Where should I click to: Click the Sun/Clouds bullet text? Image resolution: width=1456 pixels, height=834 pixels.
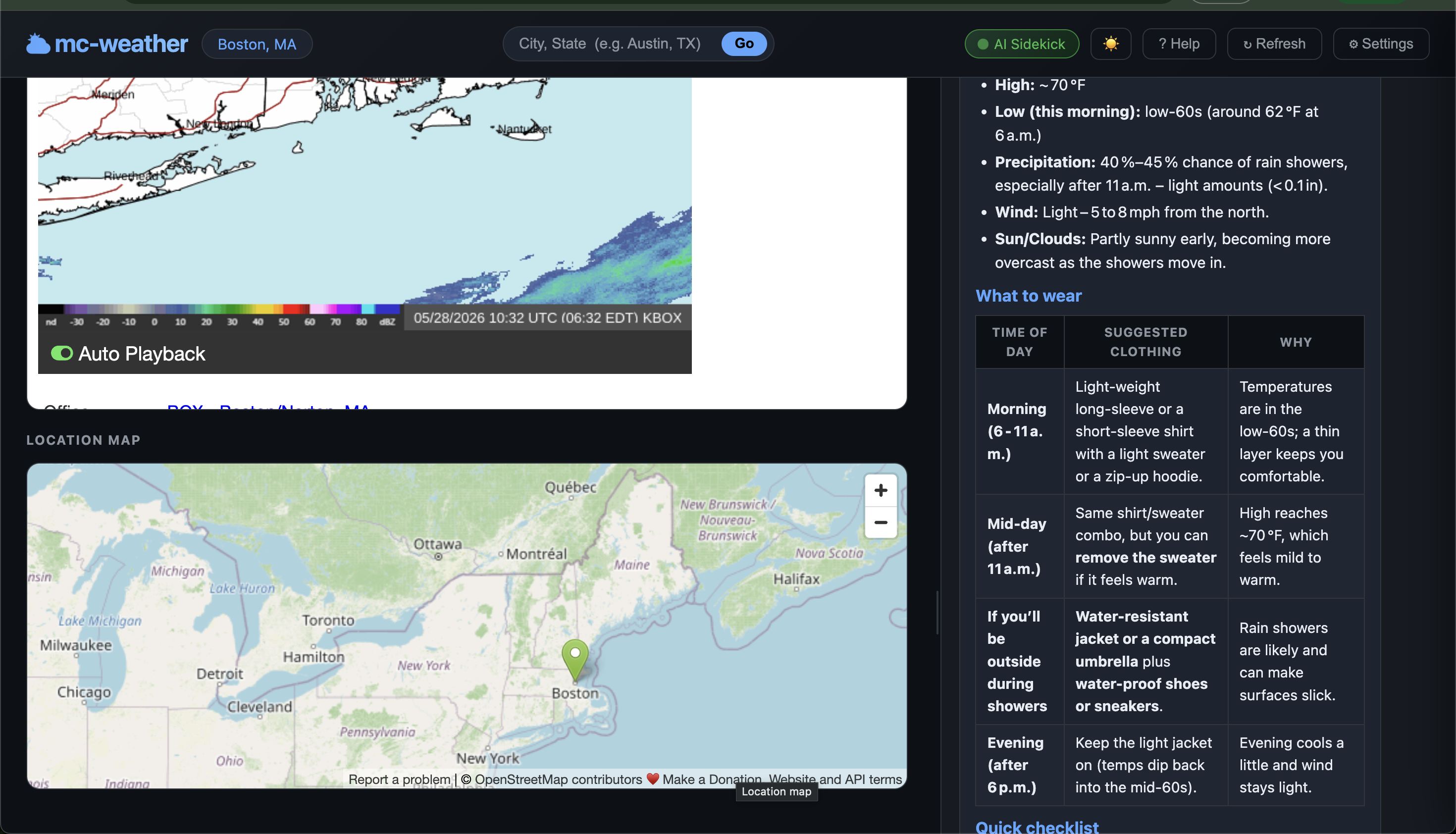(x=1163, y=251)
